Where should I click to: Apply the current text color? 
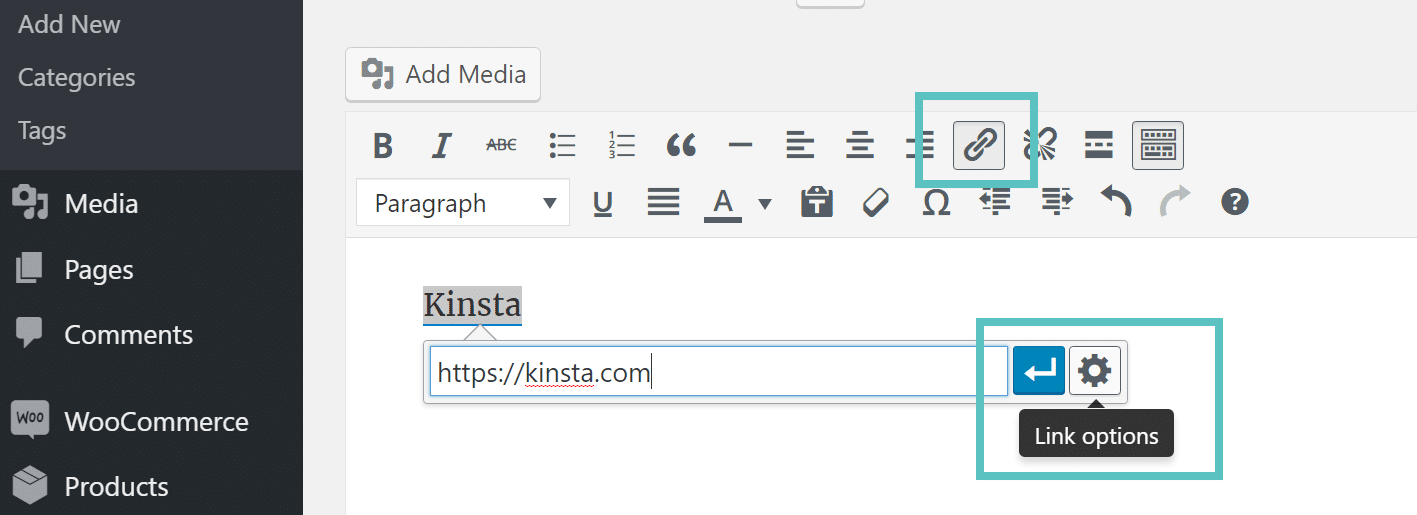pos(723,203)
